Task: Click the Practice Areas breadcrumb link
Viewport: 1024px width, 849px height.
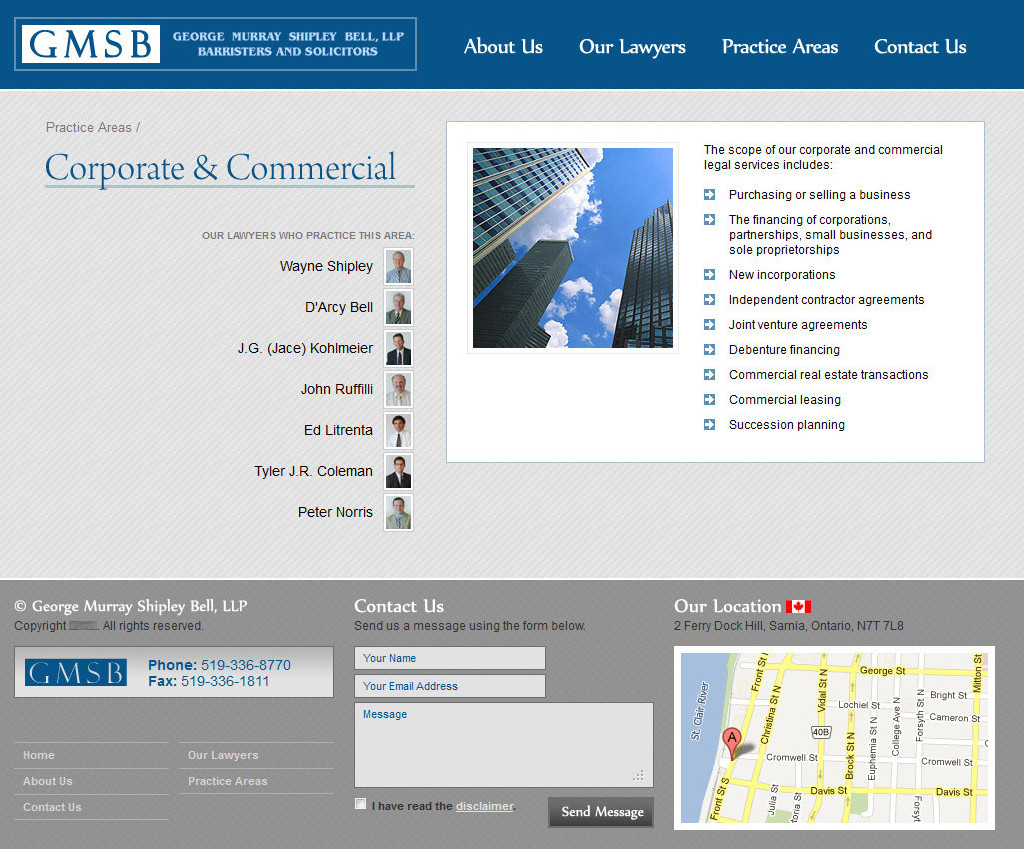Action: click(x=88, y=128)
